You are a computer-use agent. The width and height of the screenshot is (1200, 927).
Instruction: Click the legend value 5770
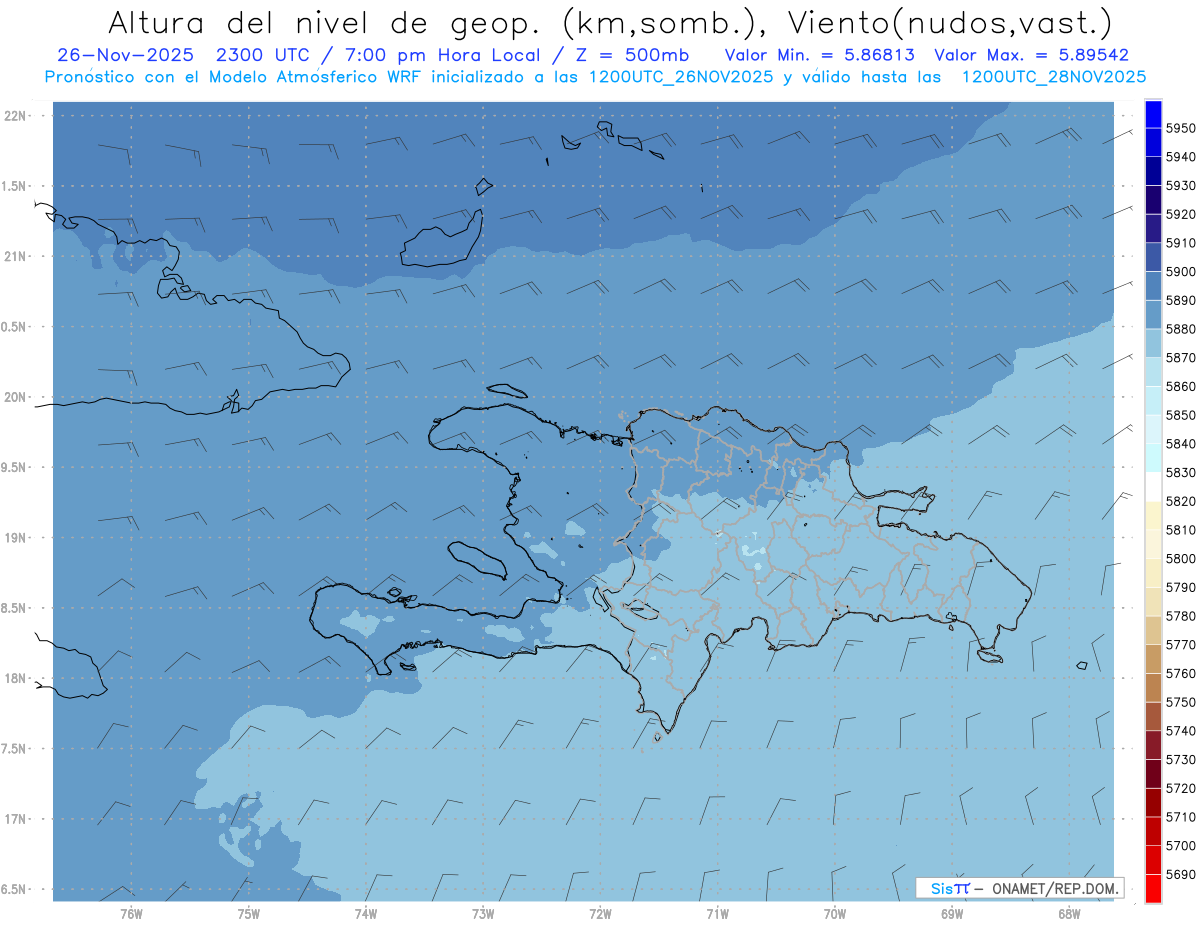pos(1180,645)
